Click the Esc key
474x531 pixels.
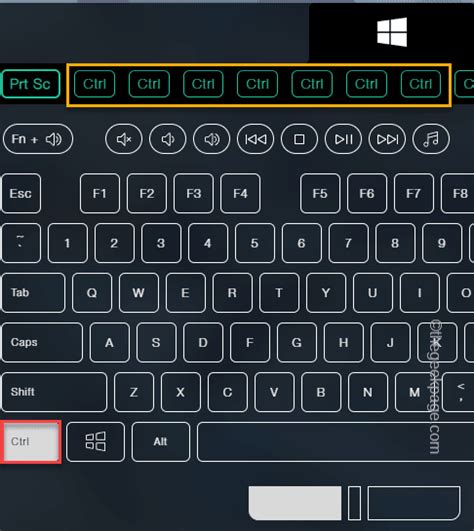pyautogui.click(x=21, y=193)
